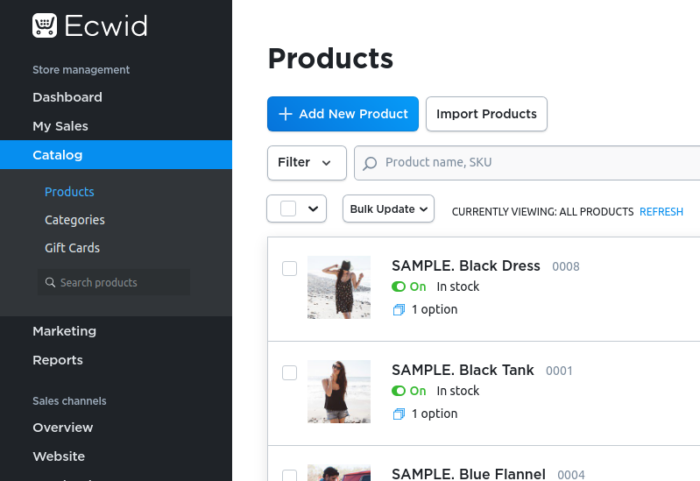Open Gift Cards in the sidebar

click(x=72, y=248)
